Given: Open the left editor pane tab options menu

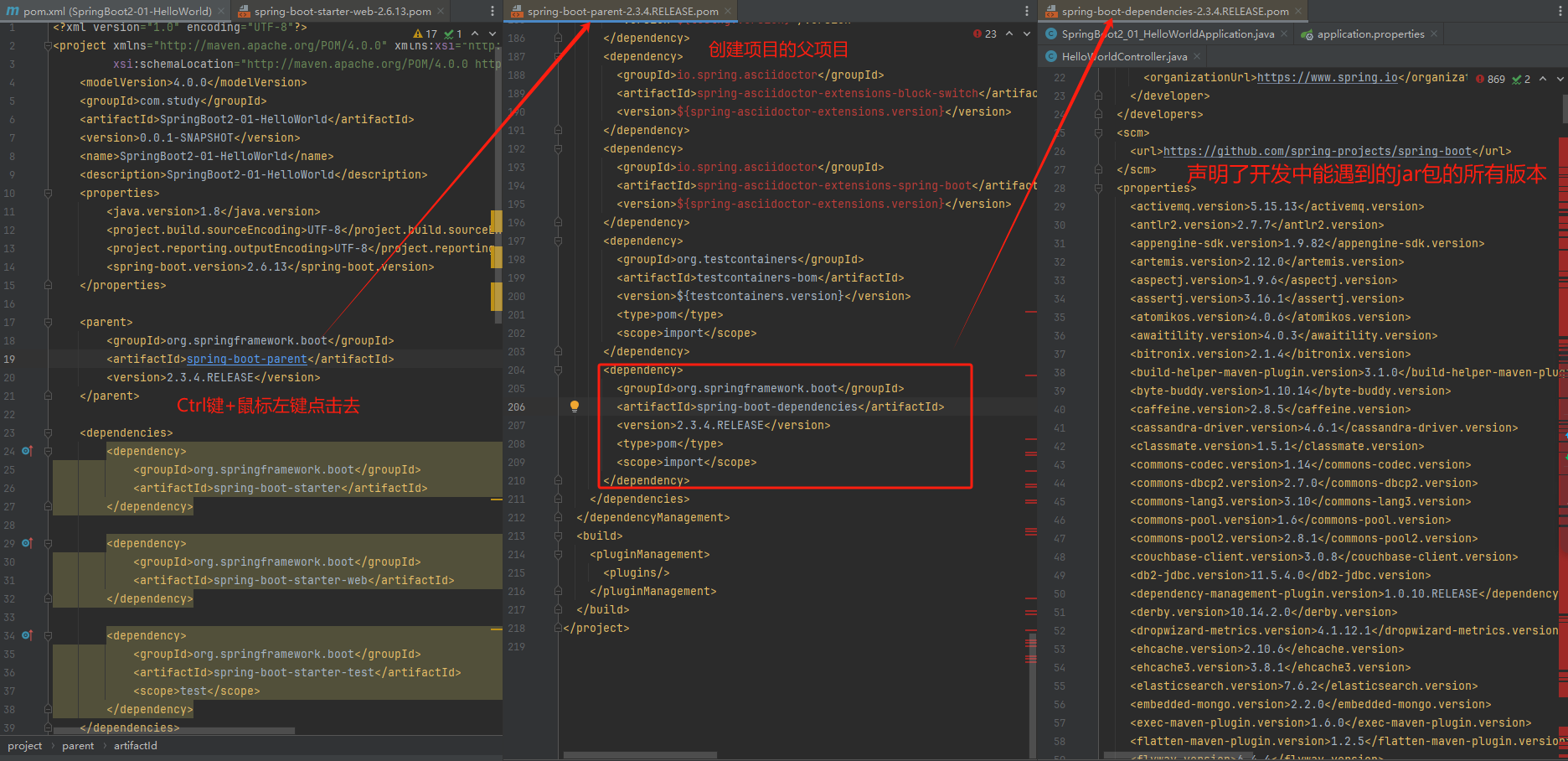Looking at the screenshot, I should click(x=493, y=11).
